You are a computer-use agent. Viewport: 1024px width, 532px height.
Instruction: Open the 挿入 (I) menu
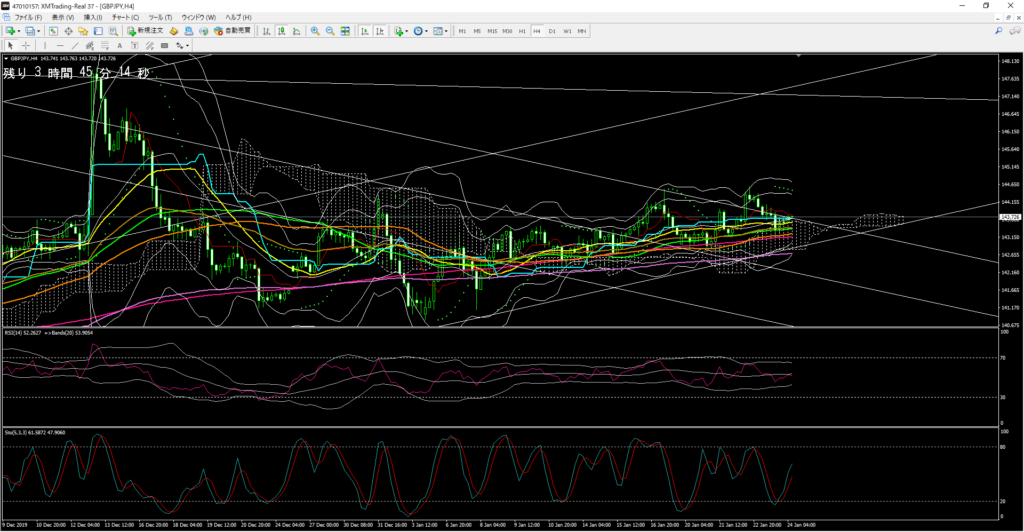pos(93,17)
